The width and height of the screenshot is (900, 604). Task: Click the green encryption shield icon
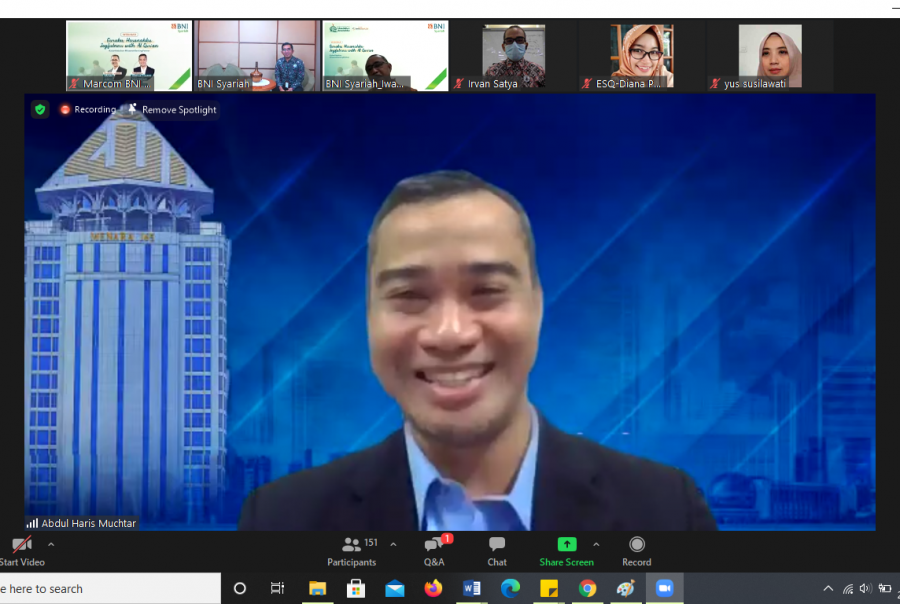click(x=40, y=110)
